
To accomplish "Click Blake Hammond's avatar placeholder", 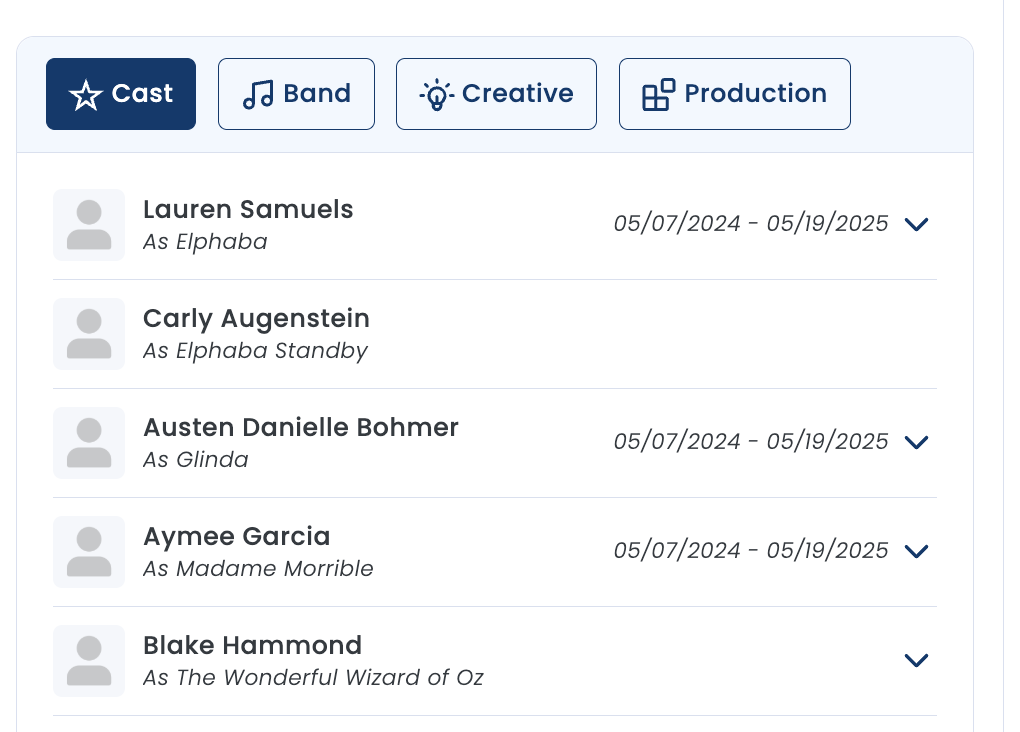I will [x=89, y=661].
